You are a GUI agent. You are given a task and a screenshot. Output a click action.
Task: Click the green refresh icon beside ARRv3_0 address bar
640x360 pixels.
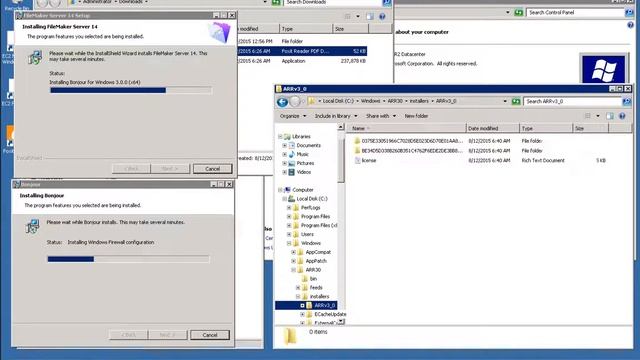pos(516,101)
